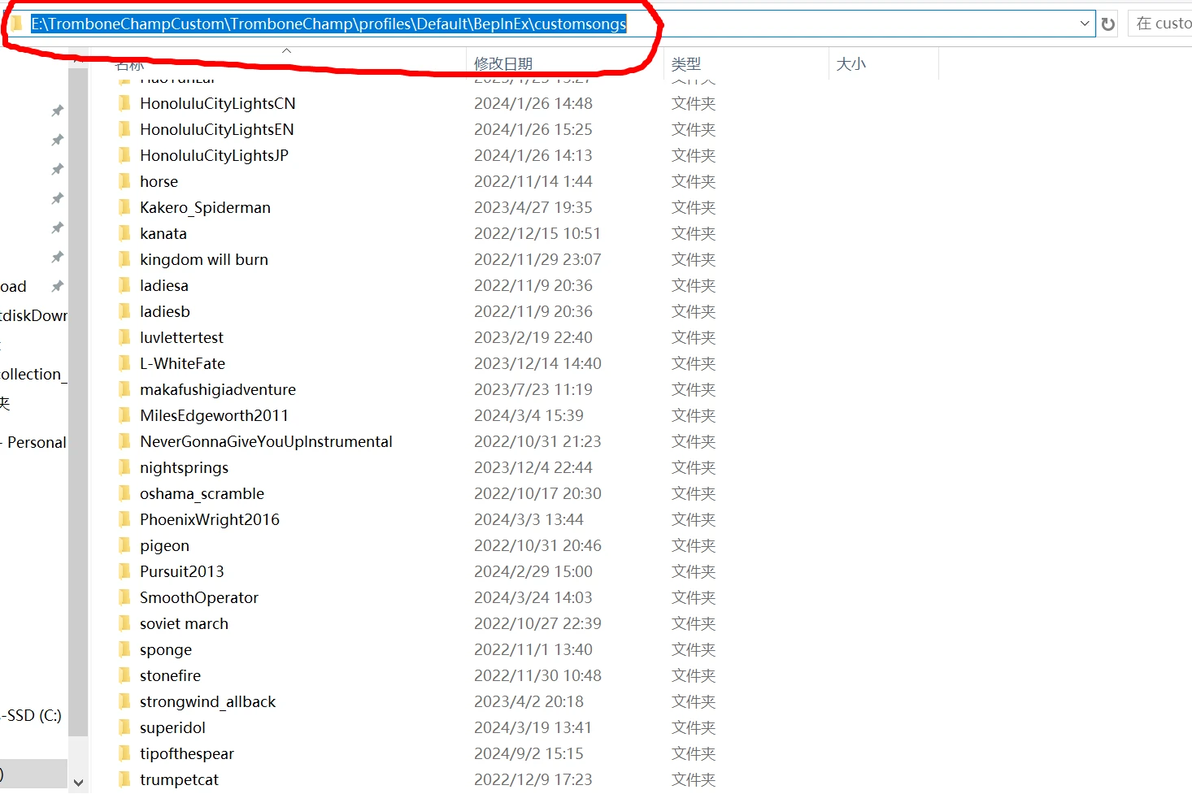Open the Personal item in navigation pane
Viewport: 1192px width, 807px height.
point(34,442)
